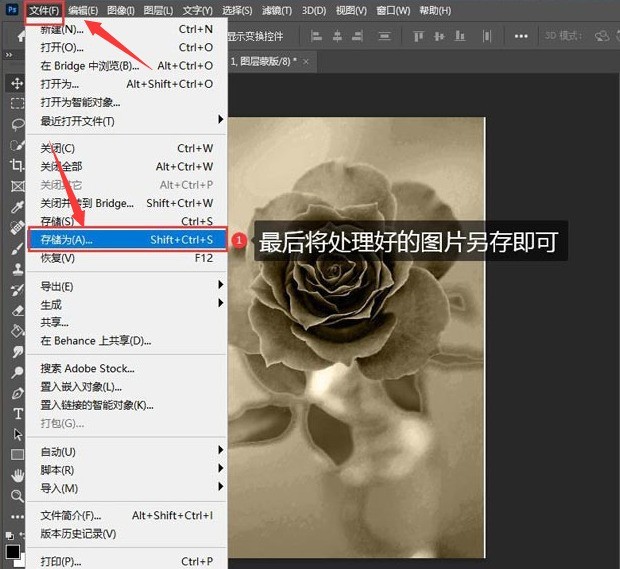Click the align top edges icon
The height and width of the screenshot is (569, 620).
[418, 37]
